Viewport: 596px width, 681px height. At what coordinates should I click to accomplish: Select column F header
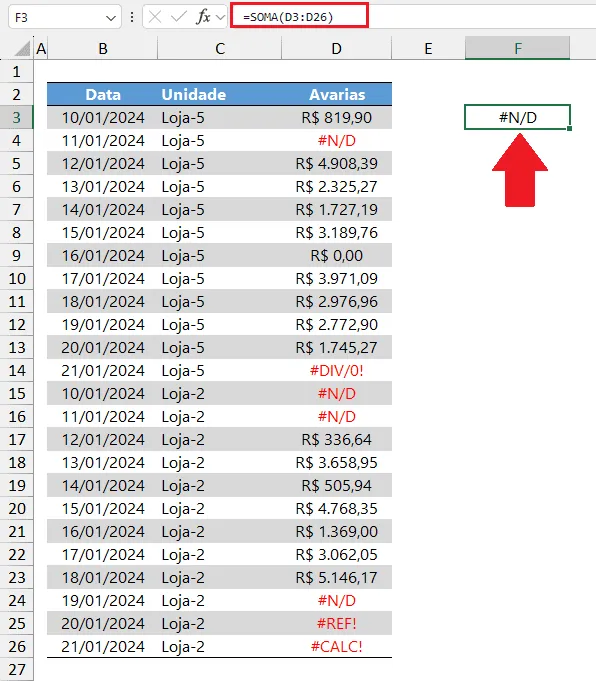tap(517, 48)
